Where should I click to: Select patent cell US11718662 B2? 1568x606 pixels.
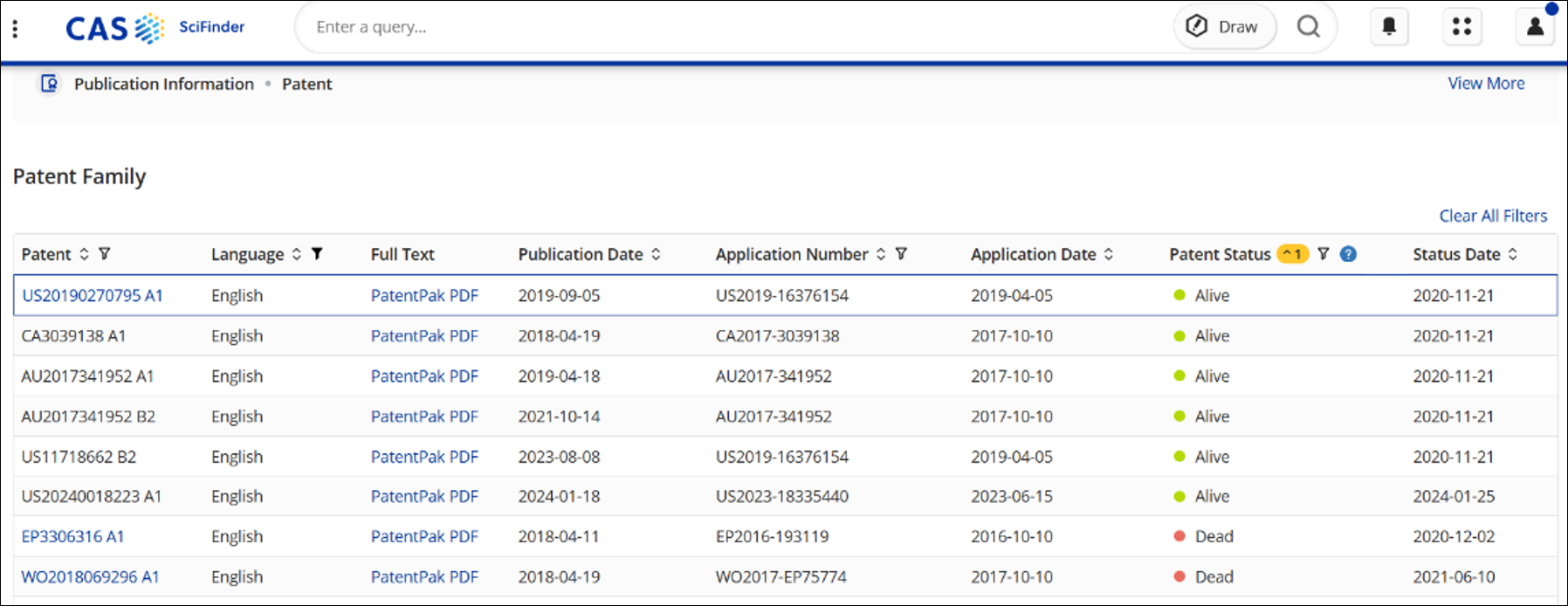click(x=79, y=457)
